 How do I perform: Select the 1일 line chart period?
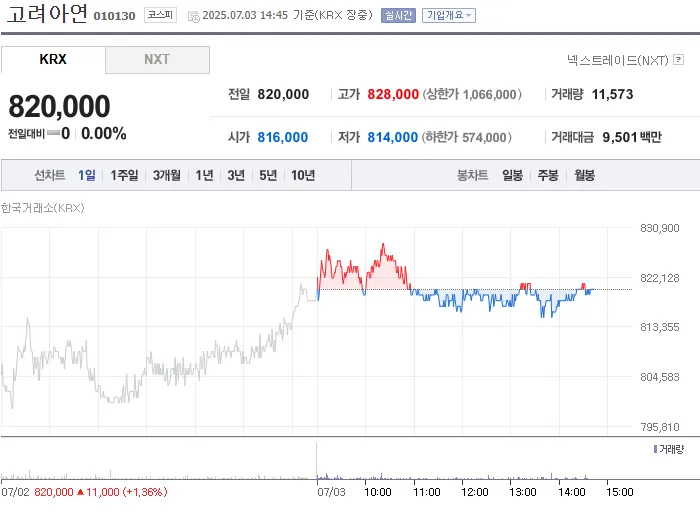point(87,175)
